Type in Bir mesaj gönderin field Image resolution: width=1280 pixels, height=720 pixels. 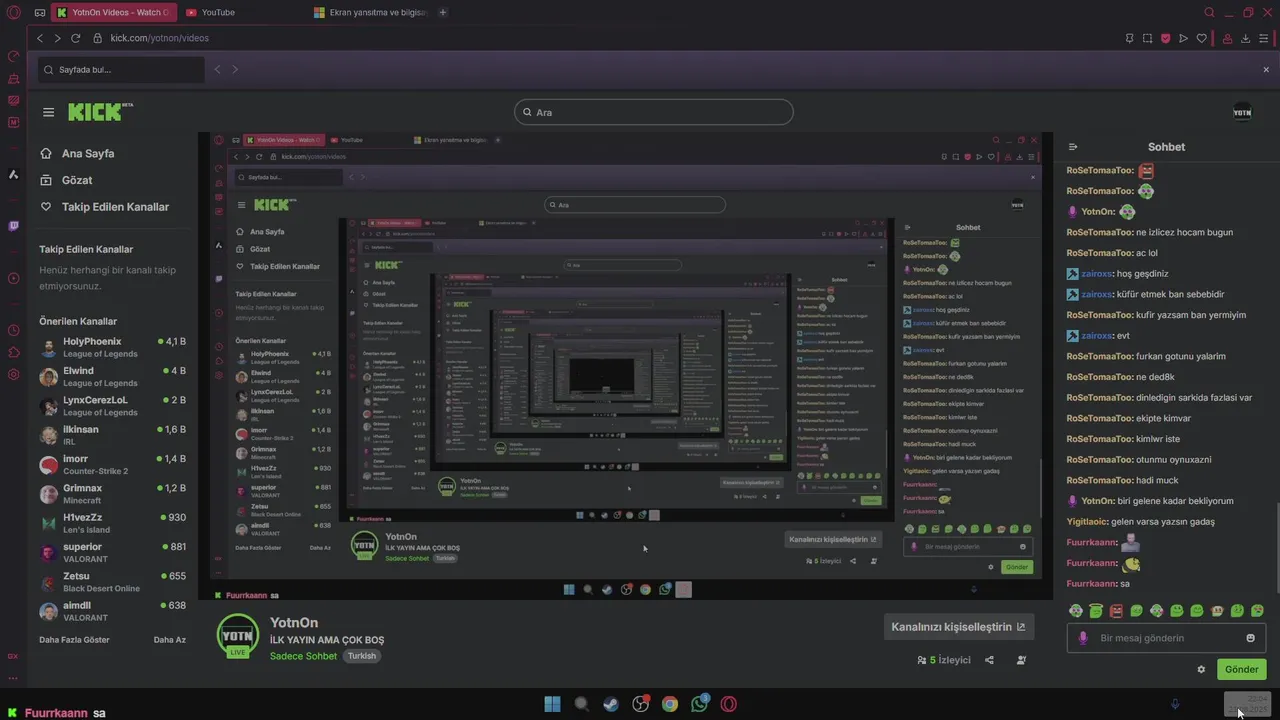click(x=1166, y=638)
